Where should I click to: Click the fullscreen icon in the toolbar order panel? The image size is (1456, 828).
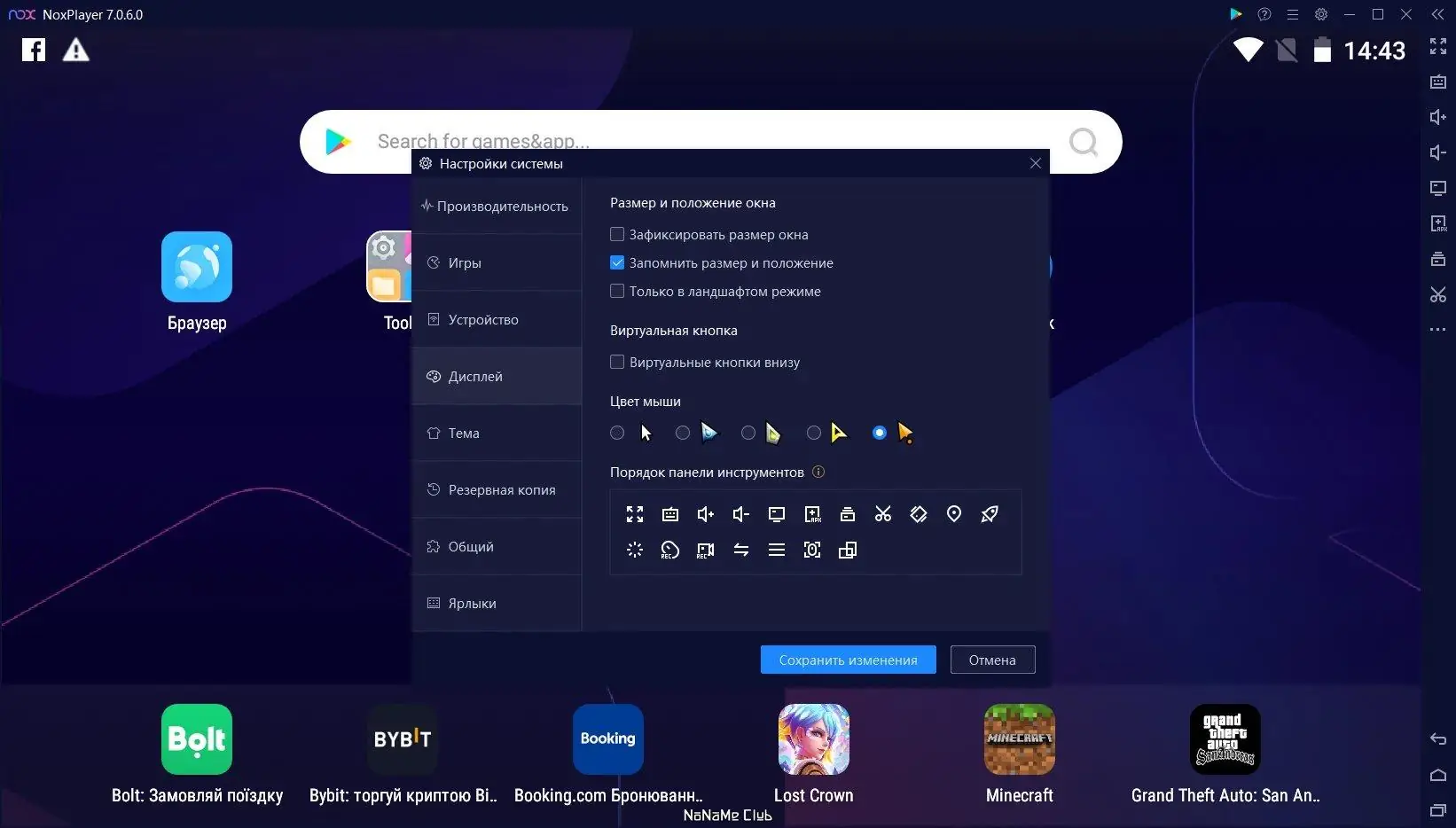(x=635, y=514)
